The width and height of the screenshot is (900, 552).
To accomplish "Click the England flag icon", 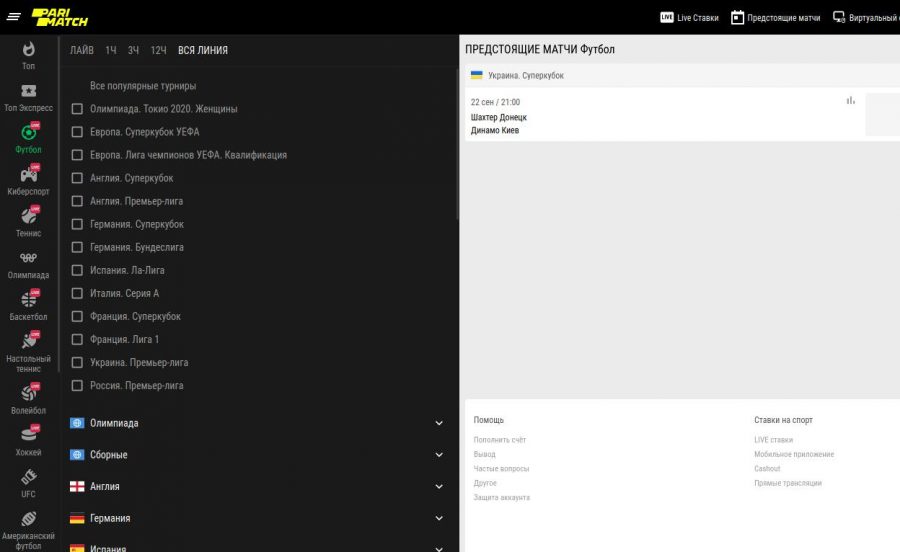I will [77, 487].
